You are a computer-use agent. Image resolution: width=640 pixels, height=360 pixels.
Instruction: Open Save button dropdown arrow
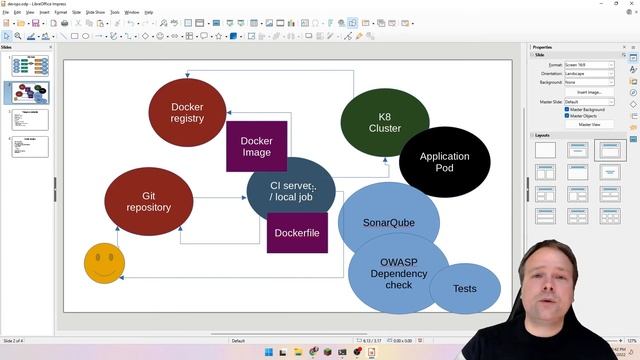click(43, 24)
